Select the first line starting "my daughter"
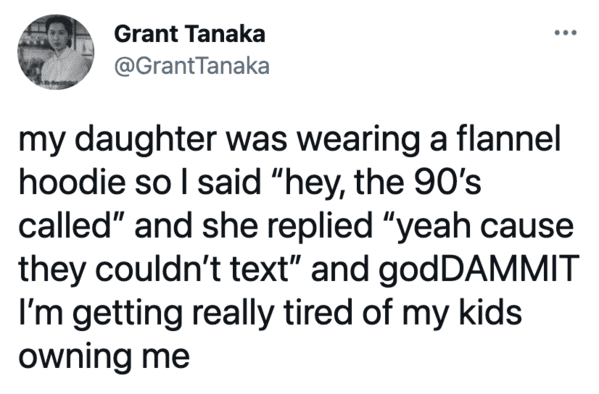Screen dimensions: 599x394 point(290,139)
